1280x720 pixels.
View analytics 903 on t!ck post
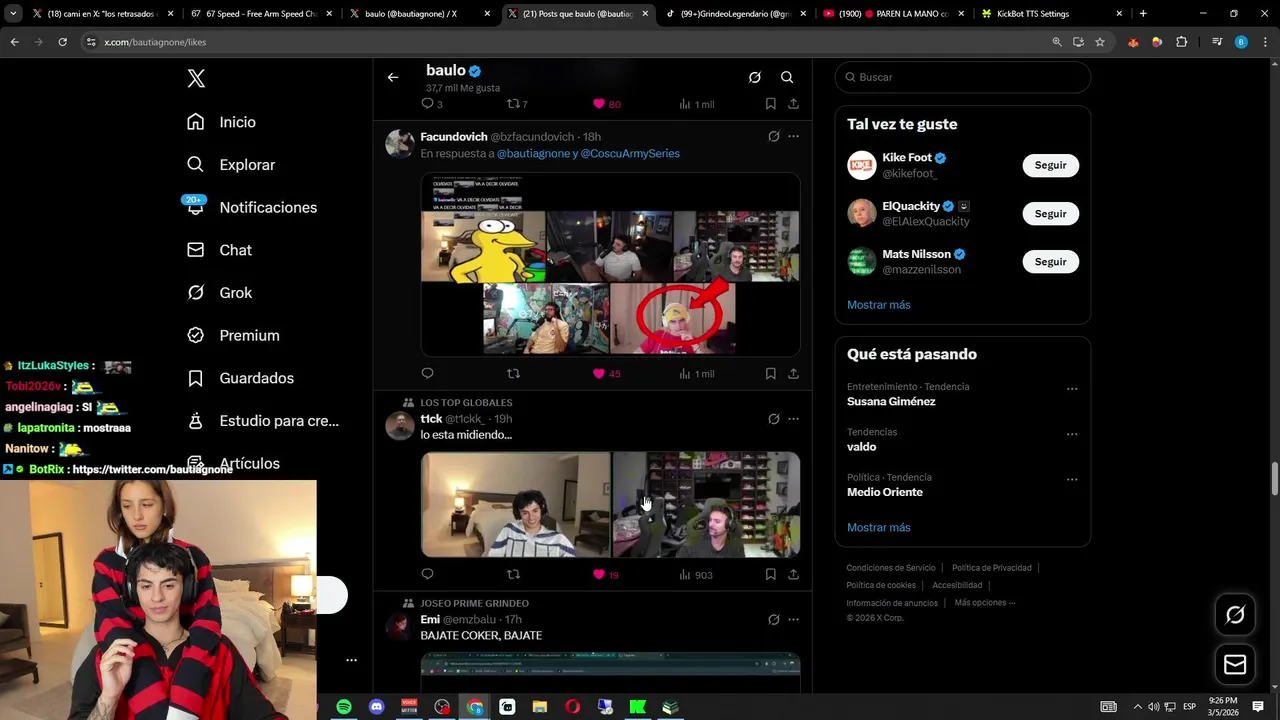[695, 574]
